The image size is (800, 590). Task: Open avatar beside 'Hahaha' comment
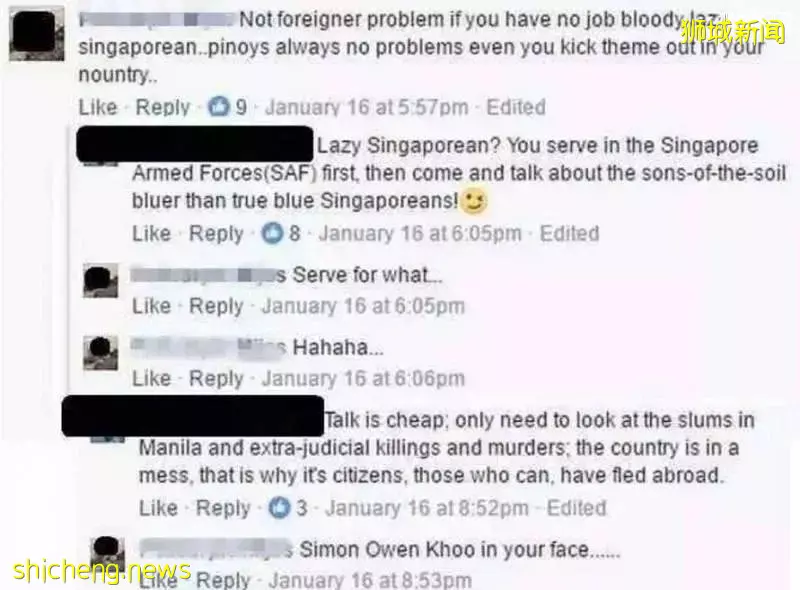click(x=101, y=353)
